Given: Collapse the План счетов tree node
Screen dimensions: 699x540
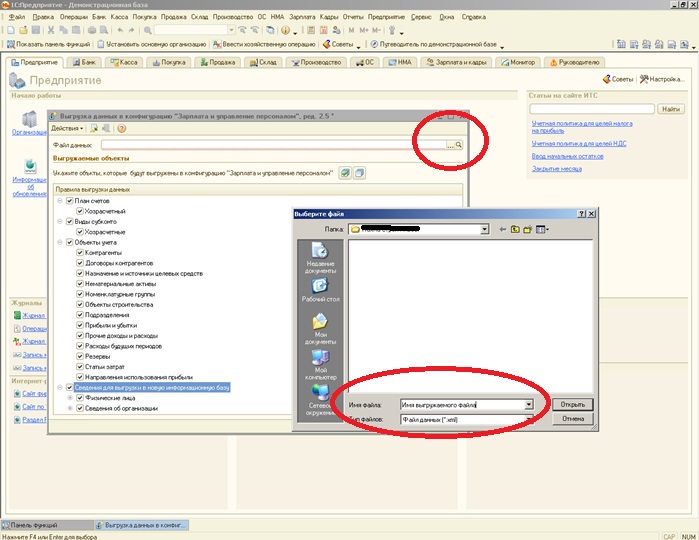Looking at the screenshot, I should coord(60,201).
